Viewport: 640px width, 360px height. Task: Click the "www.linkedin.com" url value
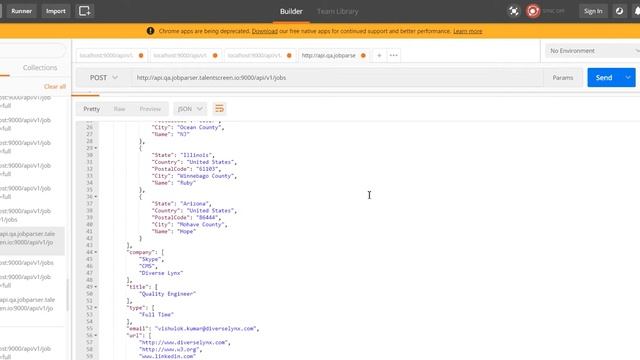pos(167,356)
